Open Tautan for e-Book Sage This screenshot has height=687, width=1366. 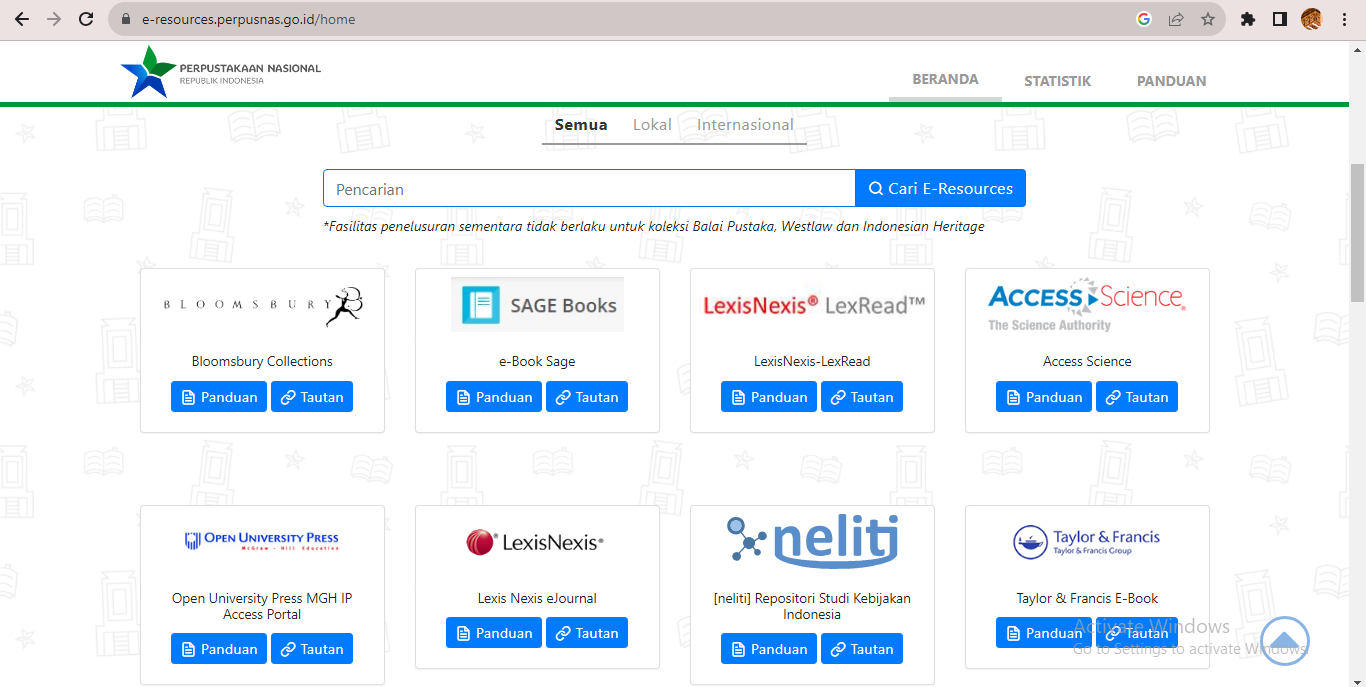pyautogui.click(x=587, y=397)
